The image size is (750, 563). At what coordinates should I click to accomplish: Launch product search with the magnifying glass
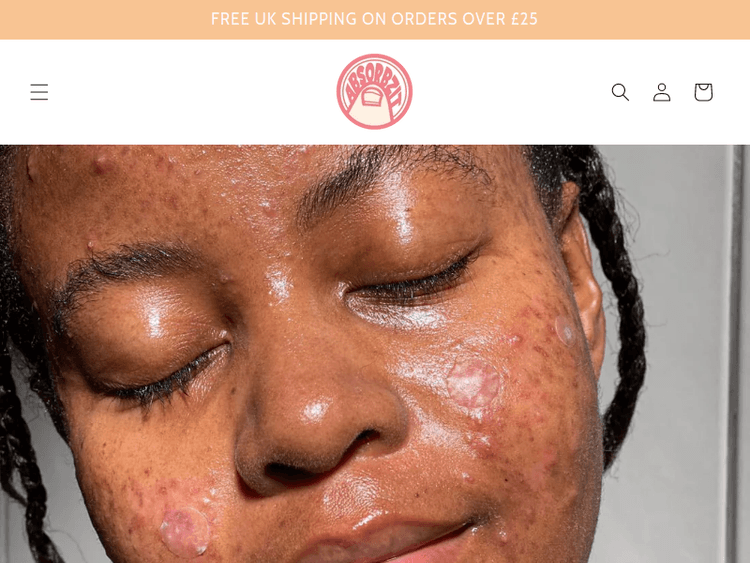pyautogui.click(x=620, y=92)
